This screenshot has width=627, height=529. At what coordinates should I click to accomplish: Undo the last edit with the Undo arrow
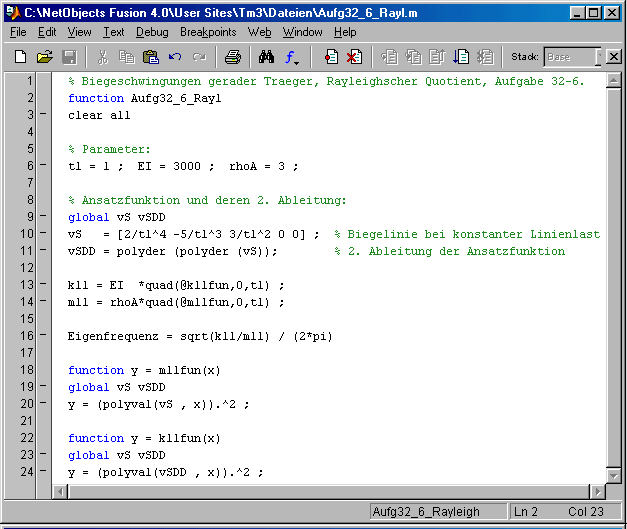point(175,57)
